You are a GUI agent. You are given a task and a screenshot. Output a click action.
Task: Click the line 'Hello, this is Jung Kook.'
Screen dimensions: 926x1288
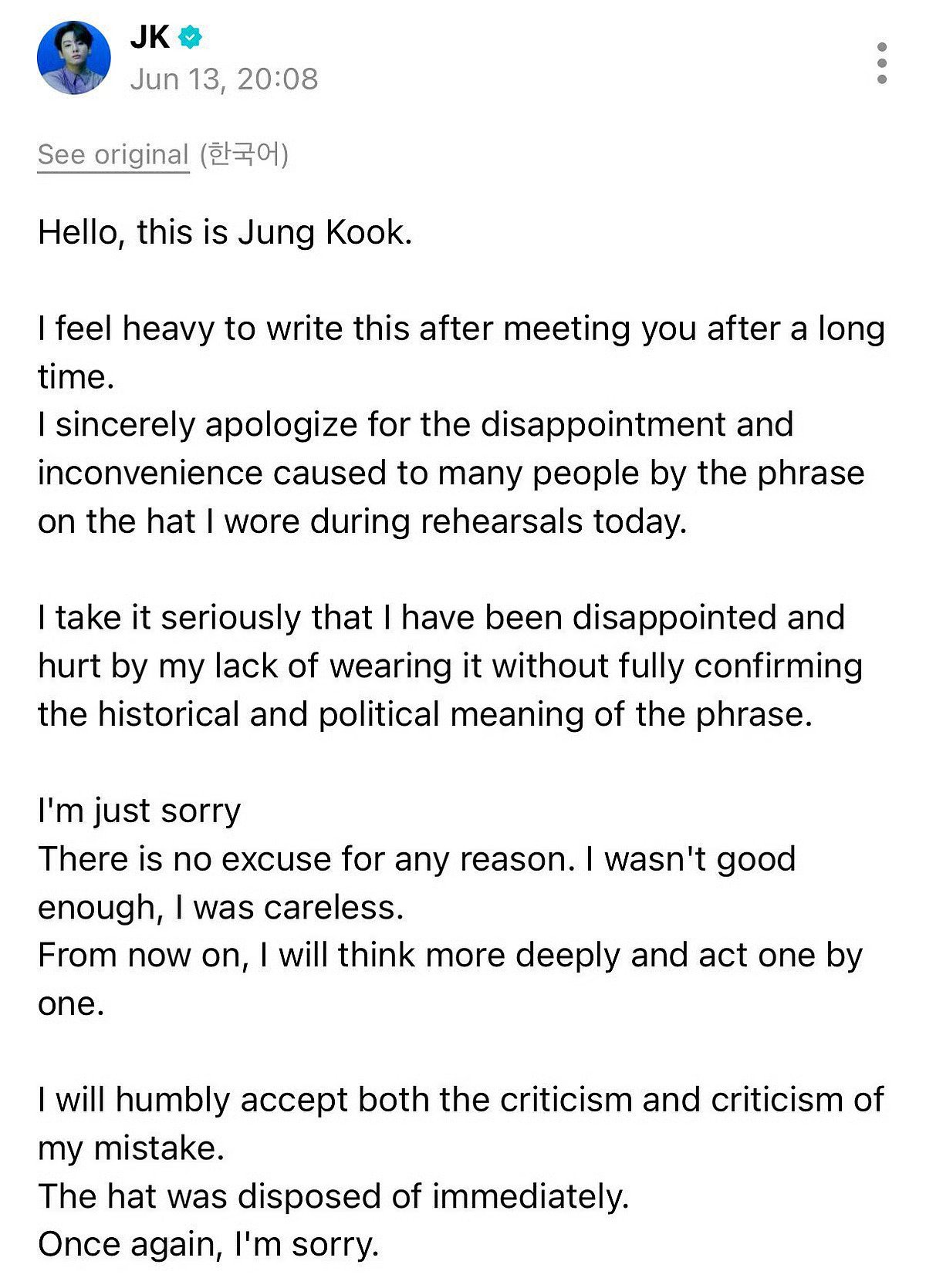pos(225,232)
